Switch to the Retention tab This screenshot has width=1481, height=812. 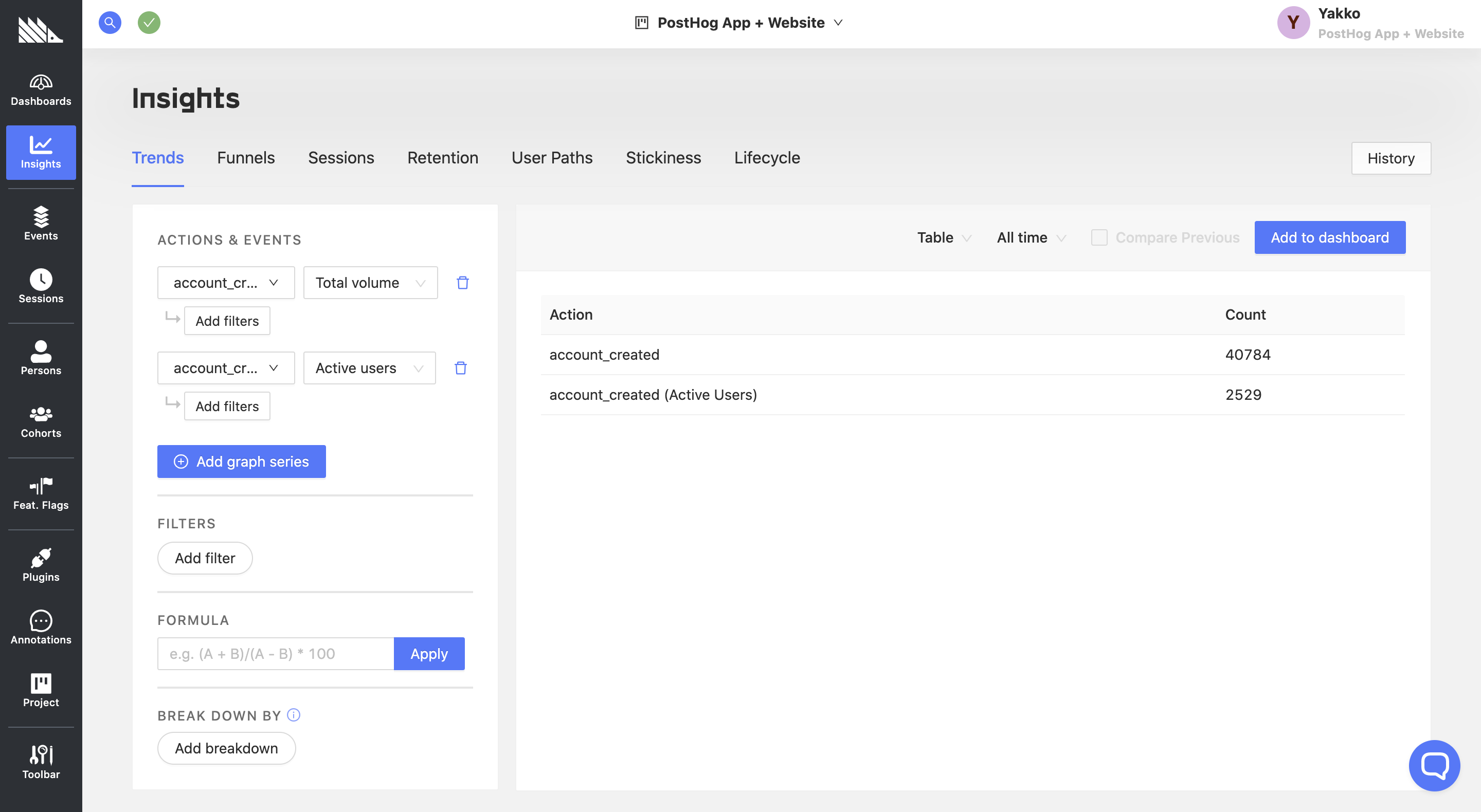[442, 157]
